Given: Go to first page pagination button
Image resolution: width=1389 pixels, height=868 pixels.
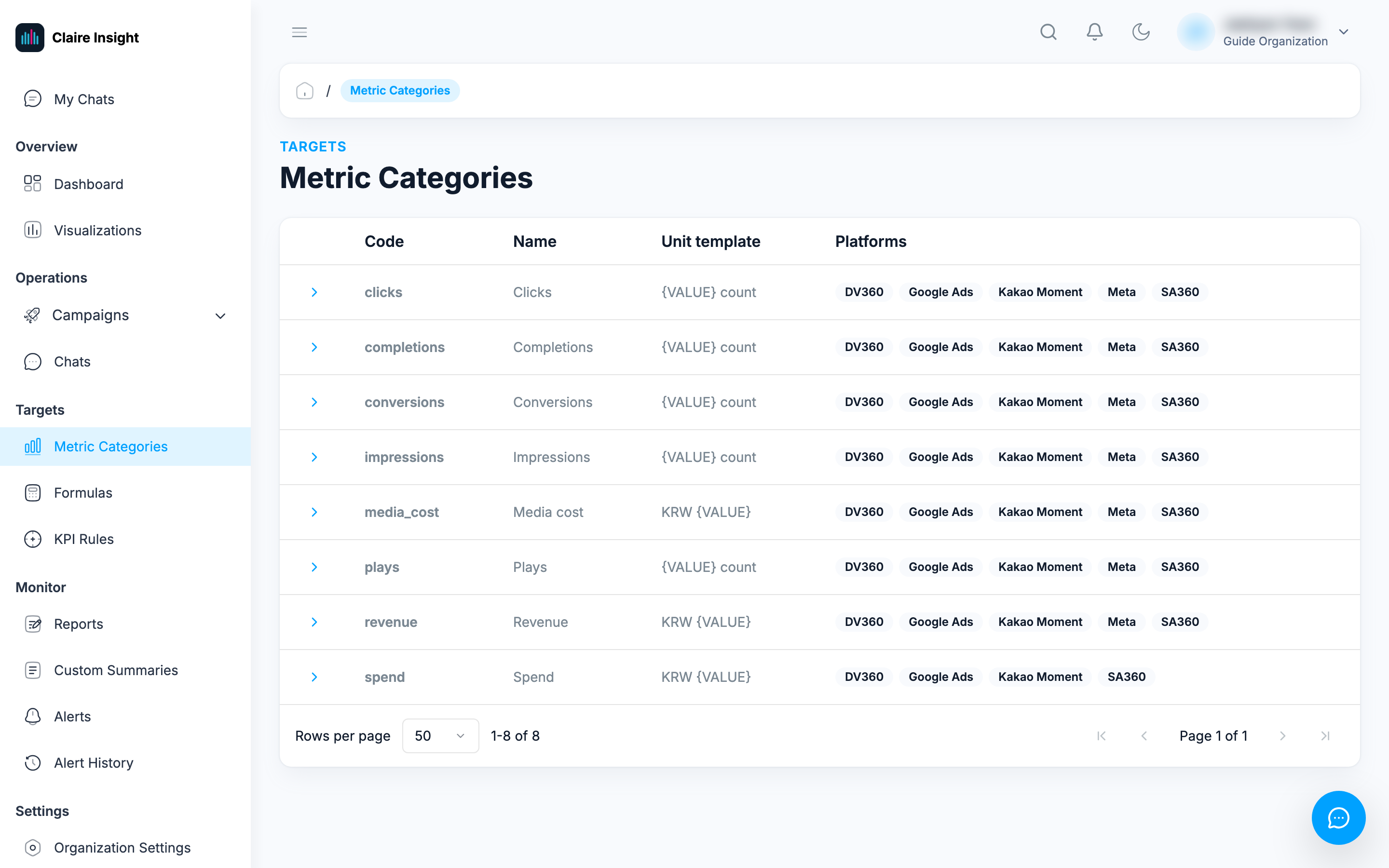Looking at the screenshot, I should [x=1101, y=736].
